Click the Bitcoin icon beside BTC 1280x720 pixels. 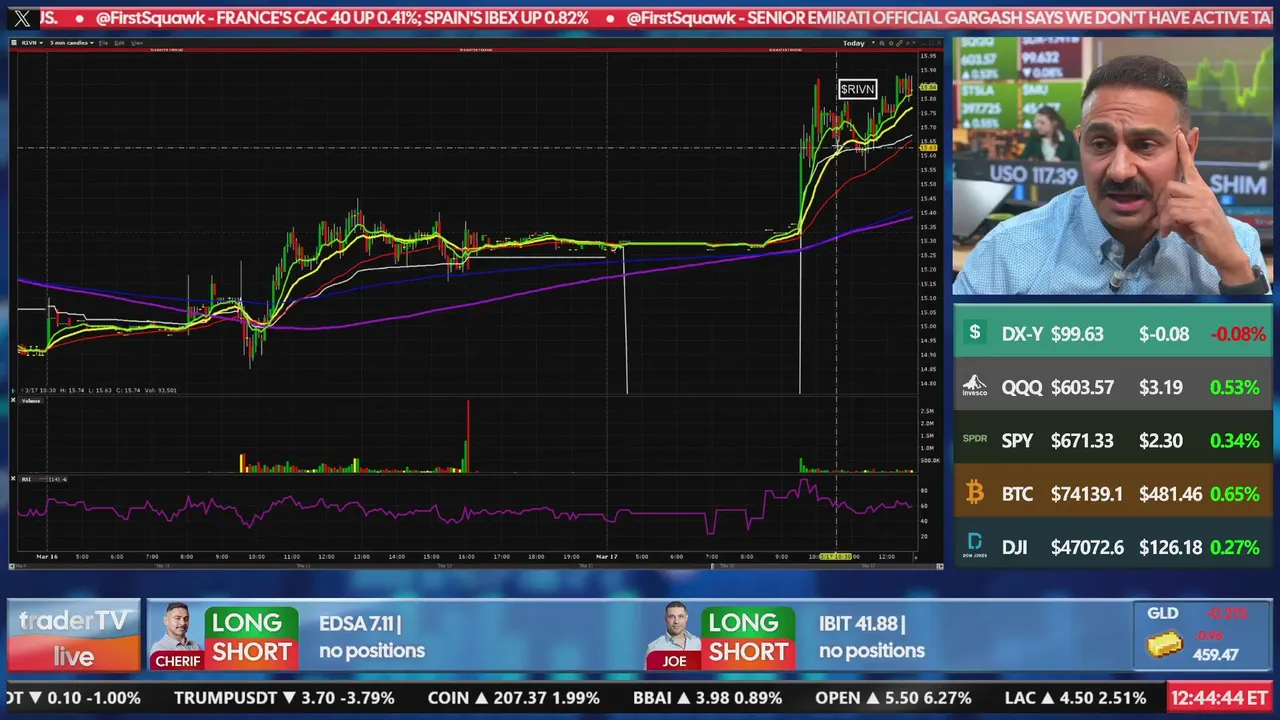click(x=975, y=493)
